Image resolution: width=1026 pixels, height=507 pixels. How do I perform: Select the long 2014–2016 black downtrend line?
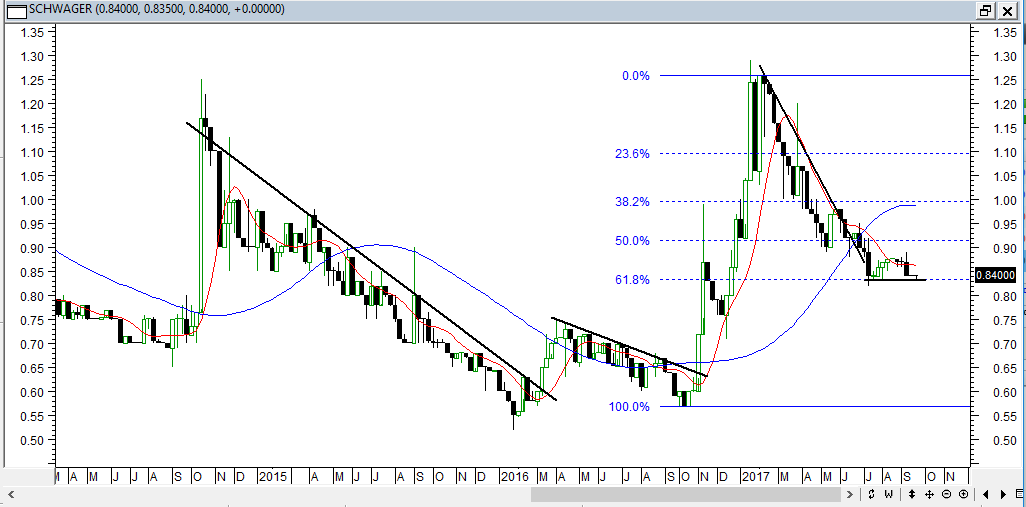[371, 261]
